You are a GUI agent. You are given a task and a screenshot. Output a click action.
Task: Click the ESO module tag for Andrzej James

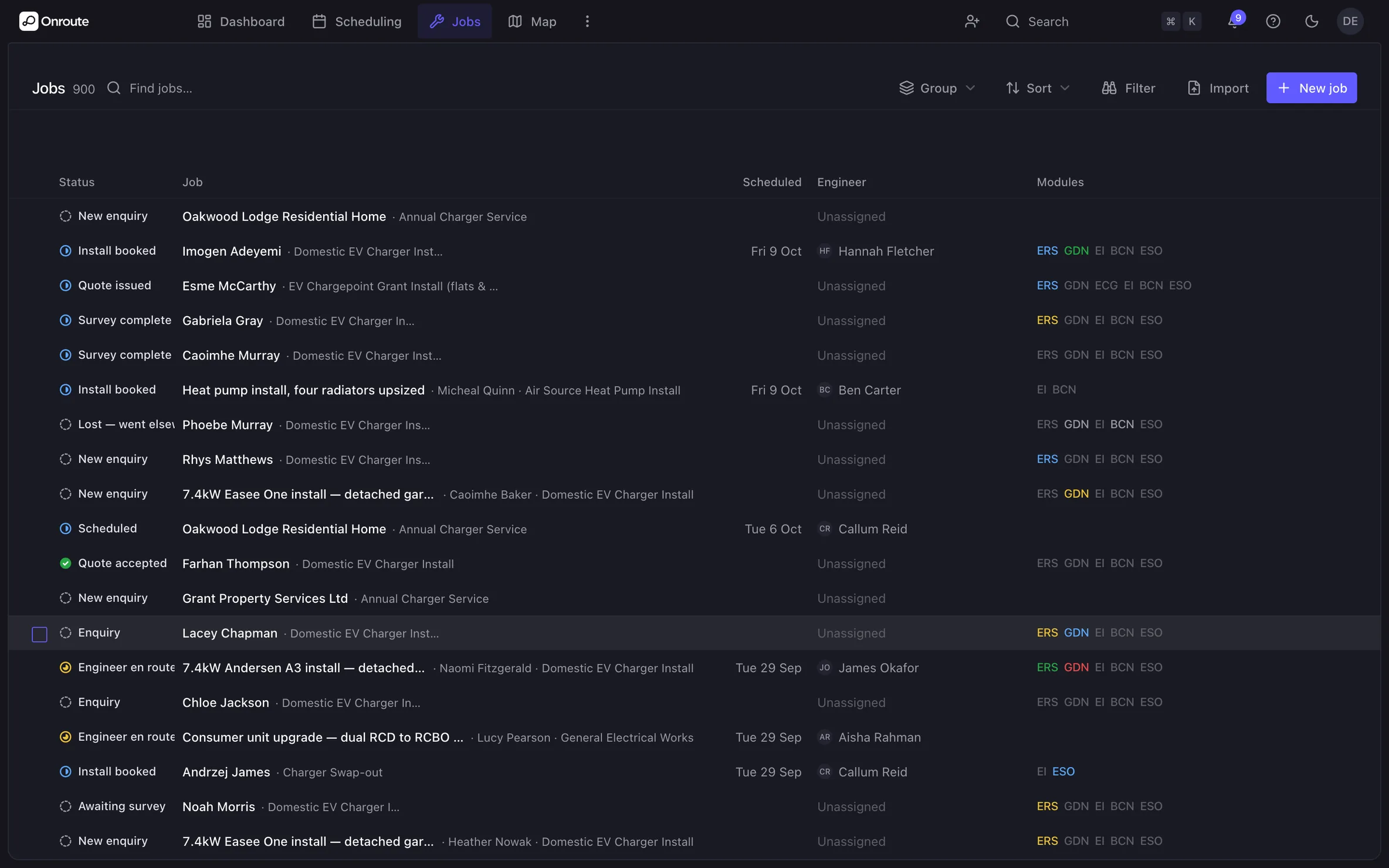[1063, 772]
